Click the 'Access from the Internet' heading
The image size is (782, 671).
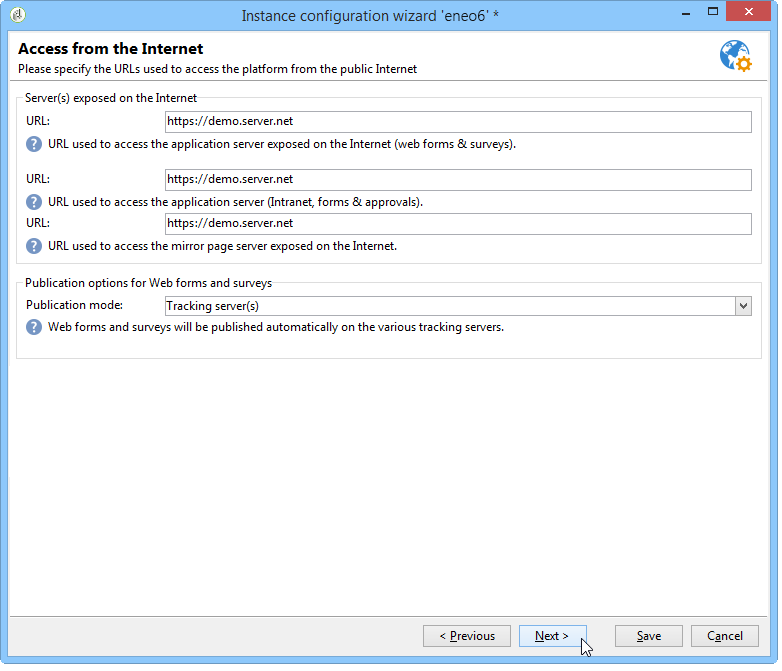111,49
